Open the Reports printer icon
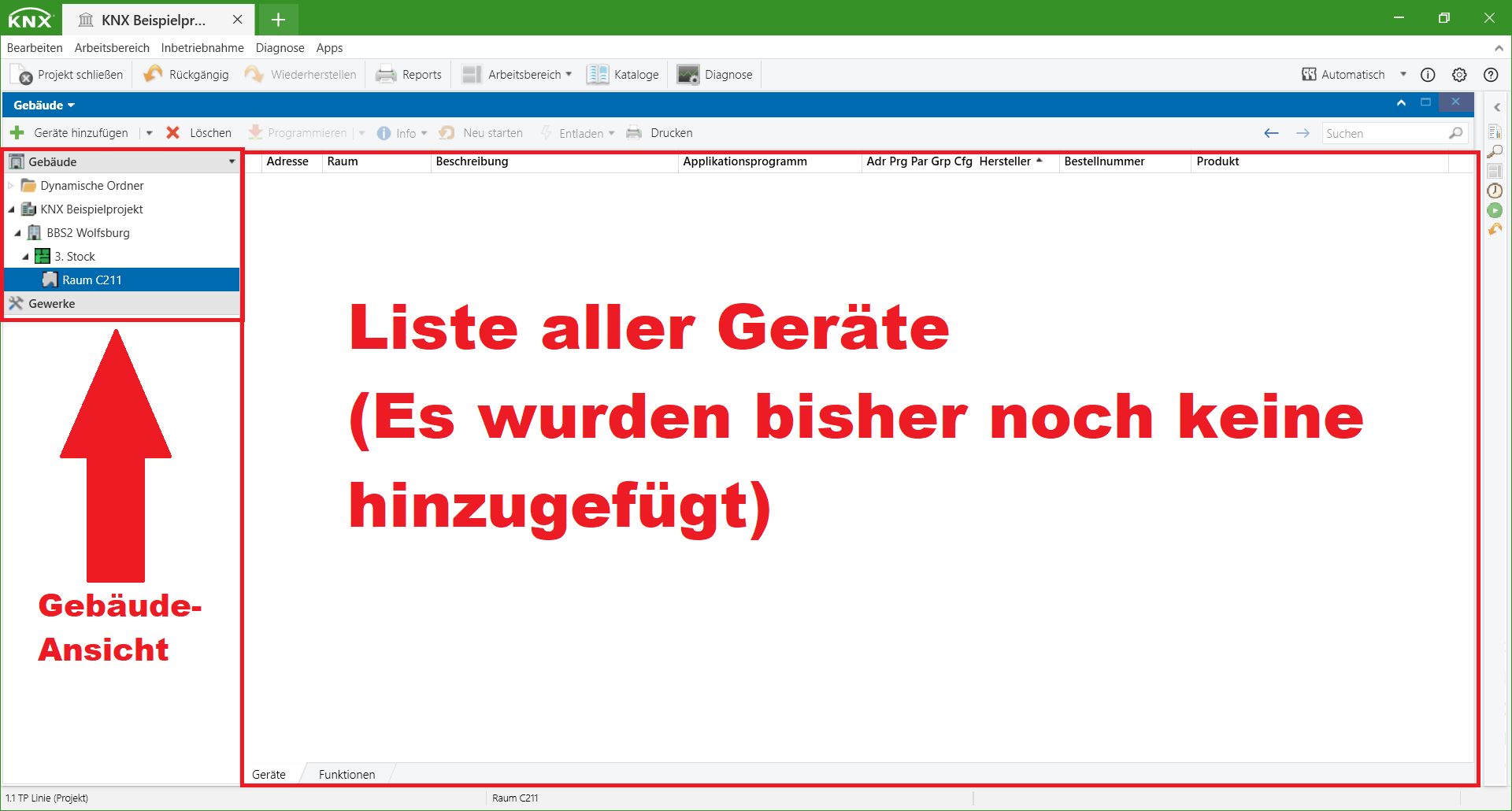The image size is (1512, 811). (386, 75)
